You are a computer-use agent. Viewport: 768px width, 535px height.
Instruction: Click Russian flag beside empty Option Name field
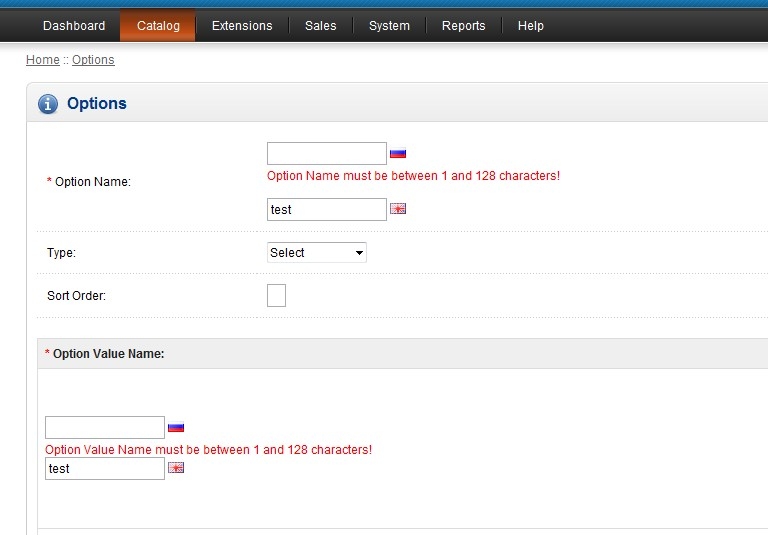tap(398, 154)
